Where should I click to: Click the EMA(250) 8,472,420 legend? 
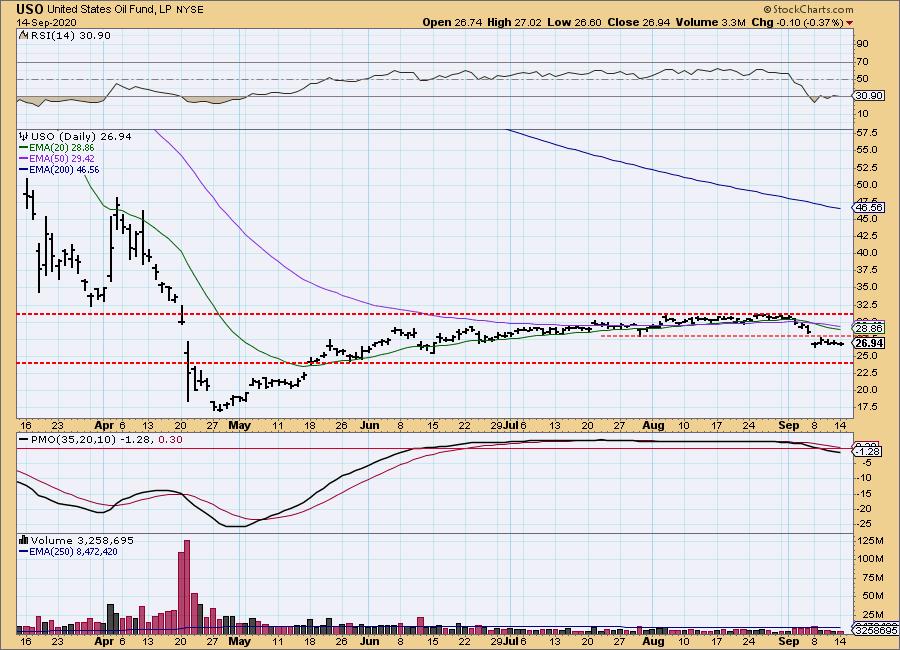coord(68,552)
